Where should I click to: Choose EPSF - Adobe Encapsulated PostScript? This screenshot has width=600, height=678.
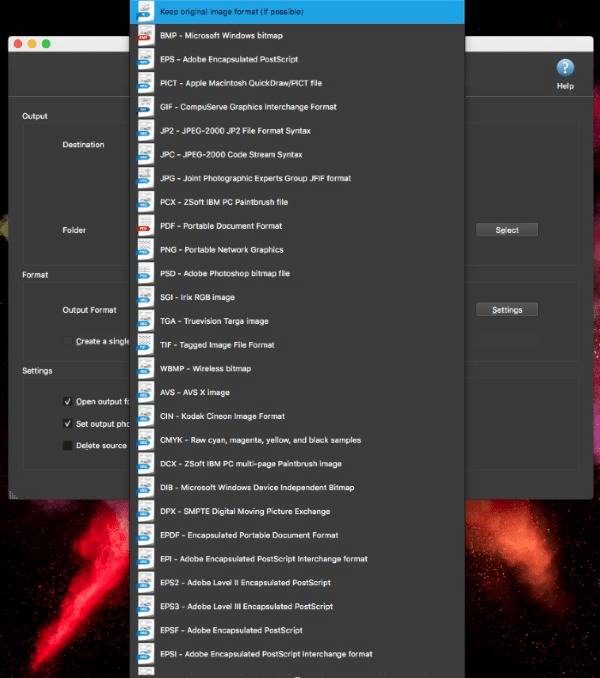[297, 630]
